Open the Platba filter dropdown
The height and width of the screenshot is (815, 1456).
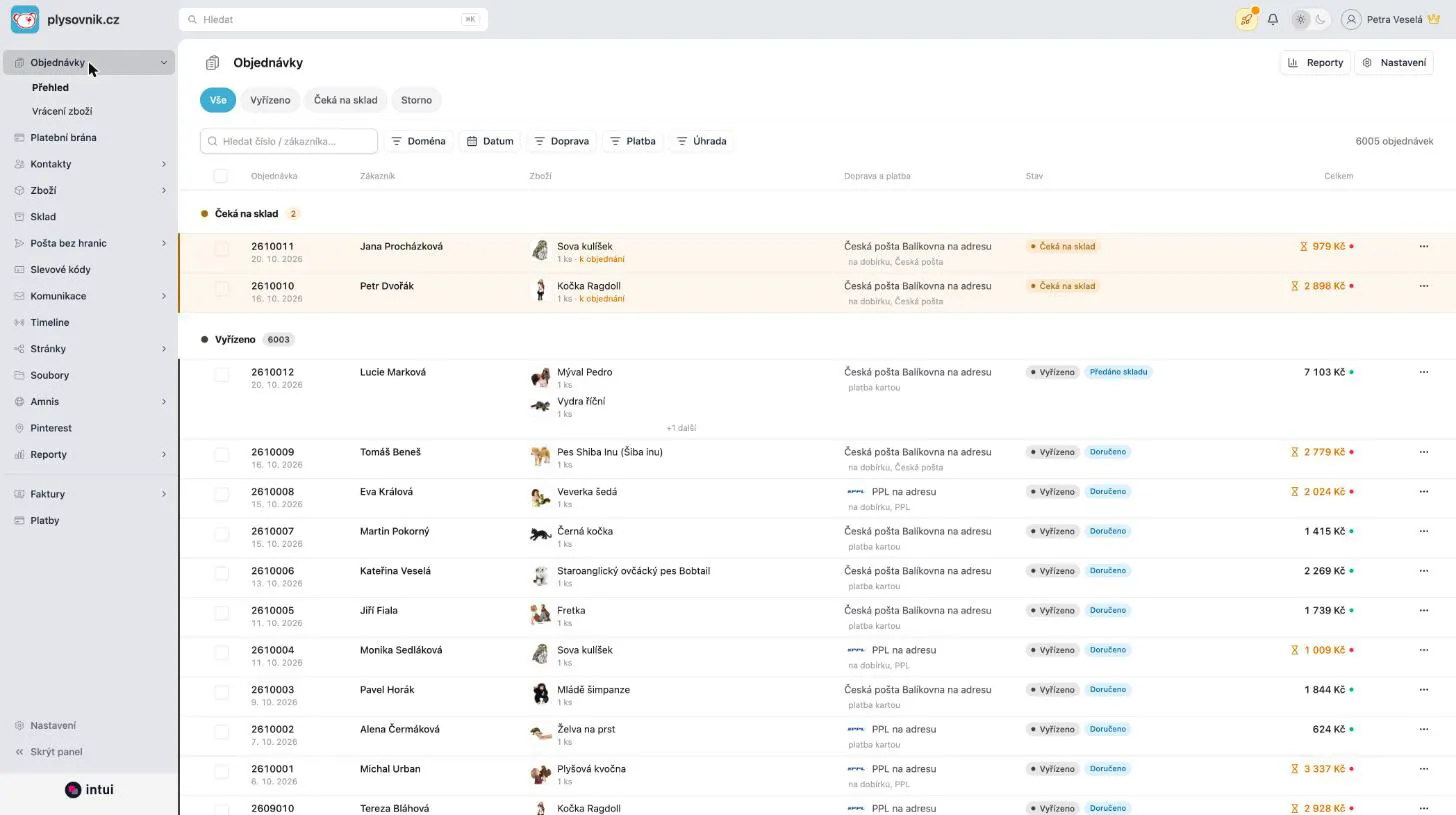(633, 141)
